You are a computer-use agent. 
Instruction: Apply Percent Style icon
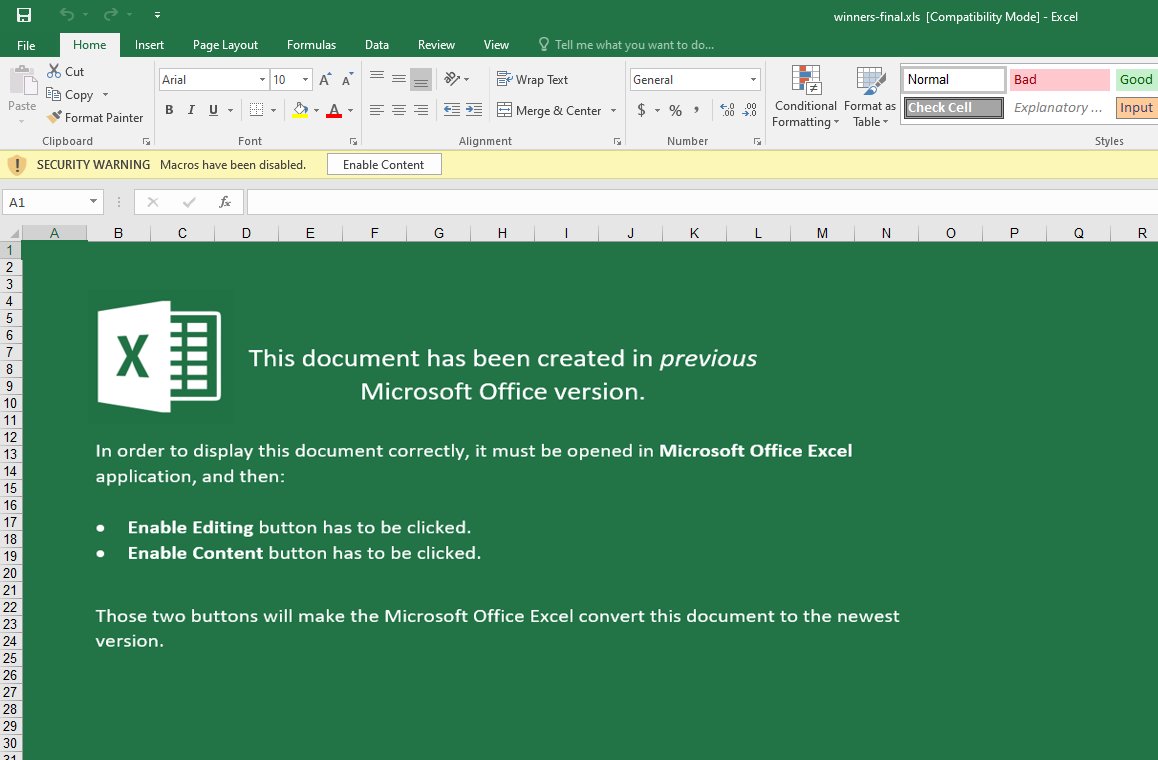tap(675, 110)
